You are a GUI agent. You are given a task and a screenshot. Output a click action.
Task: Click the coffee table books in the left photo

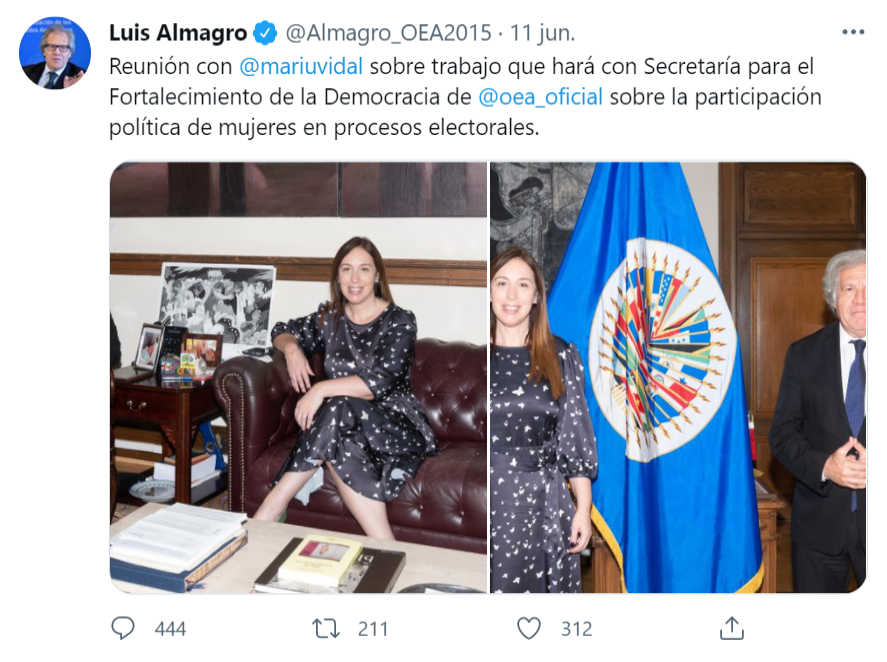257,549
